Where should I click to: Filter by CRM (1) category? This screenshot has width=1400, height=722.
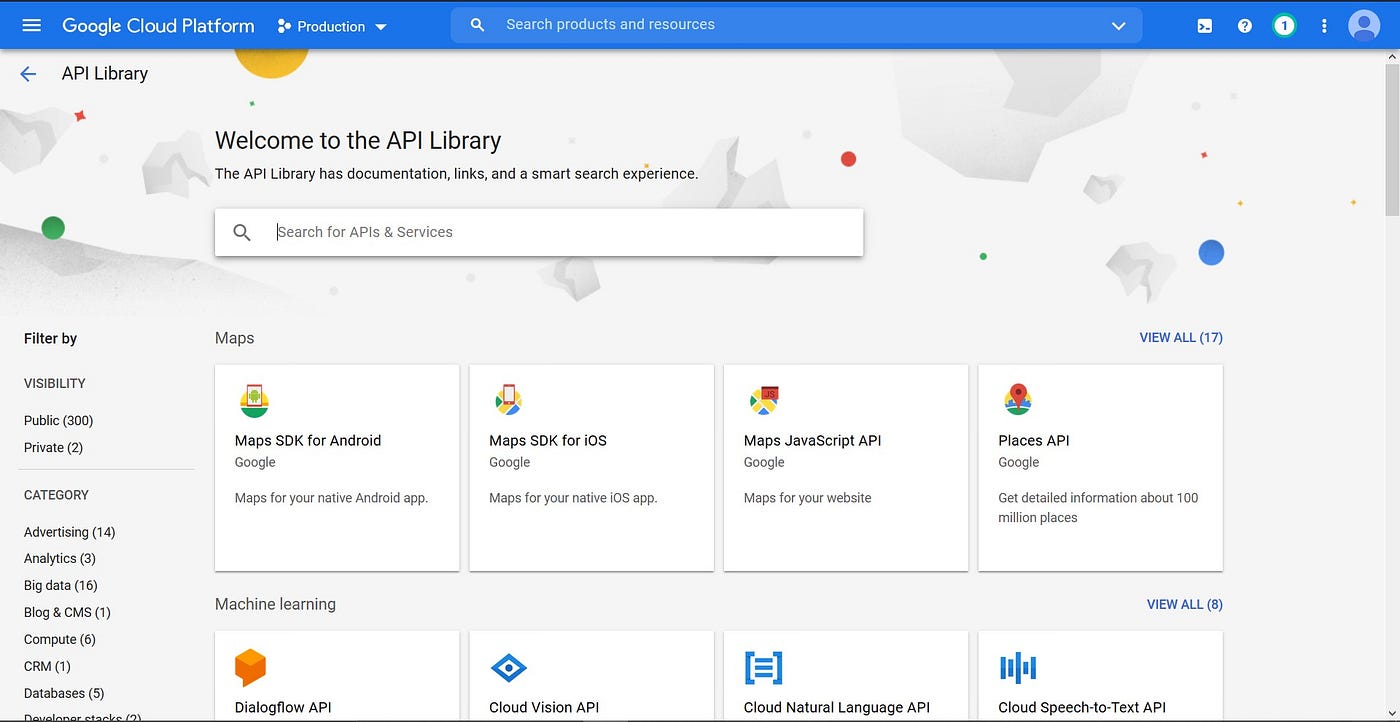(47, 666)
